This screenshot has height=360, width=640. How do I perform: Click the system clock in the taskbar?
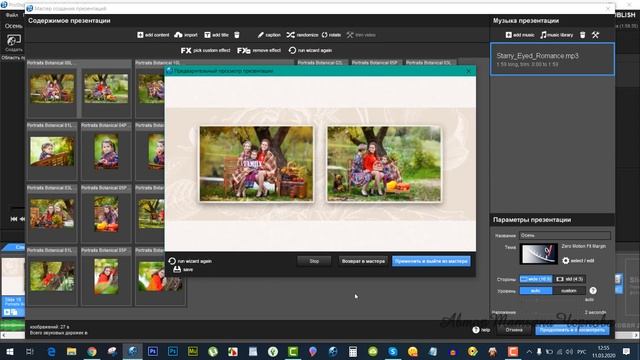coord(603,351)
